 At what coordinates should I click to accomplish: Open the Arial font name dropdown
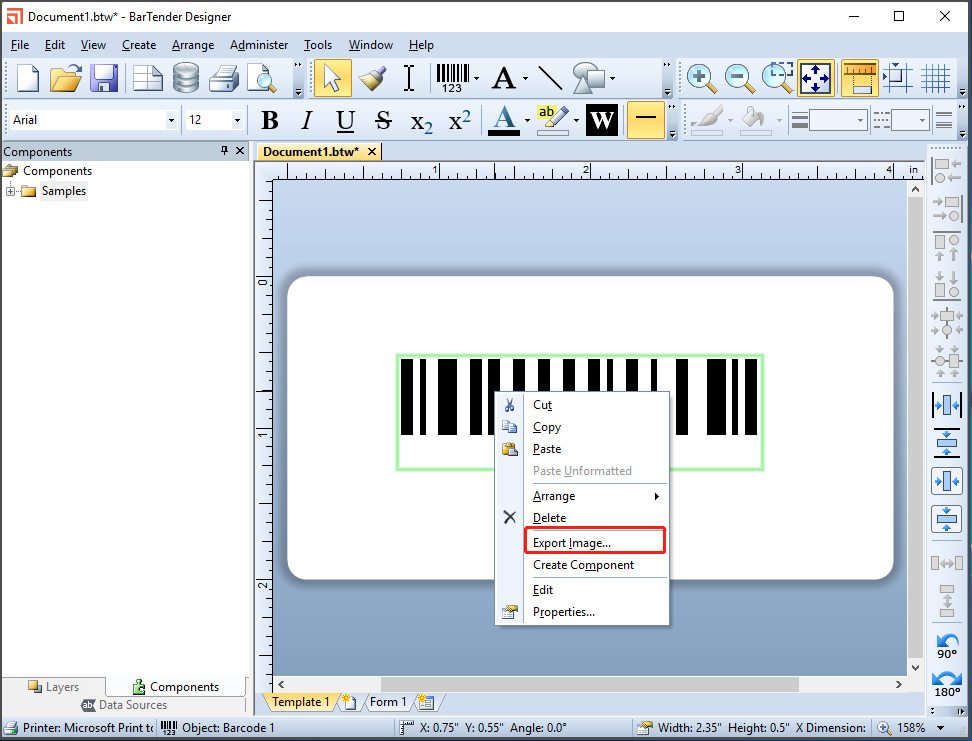pyautogui.click(x=171, y=120)
